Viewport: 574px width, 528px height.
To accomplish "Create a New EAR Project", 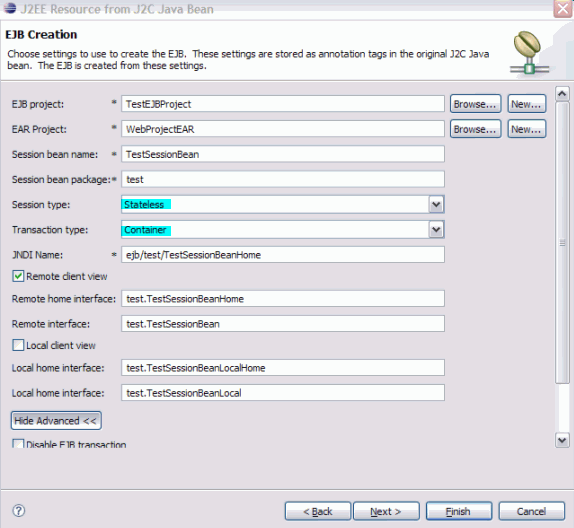I will coord(526,129).
